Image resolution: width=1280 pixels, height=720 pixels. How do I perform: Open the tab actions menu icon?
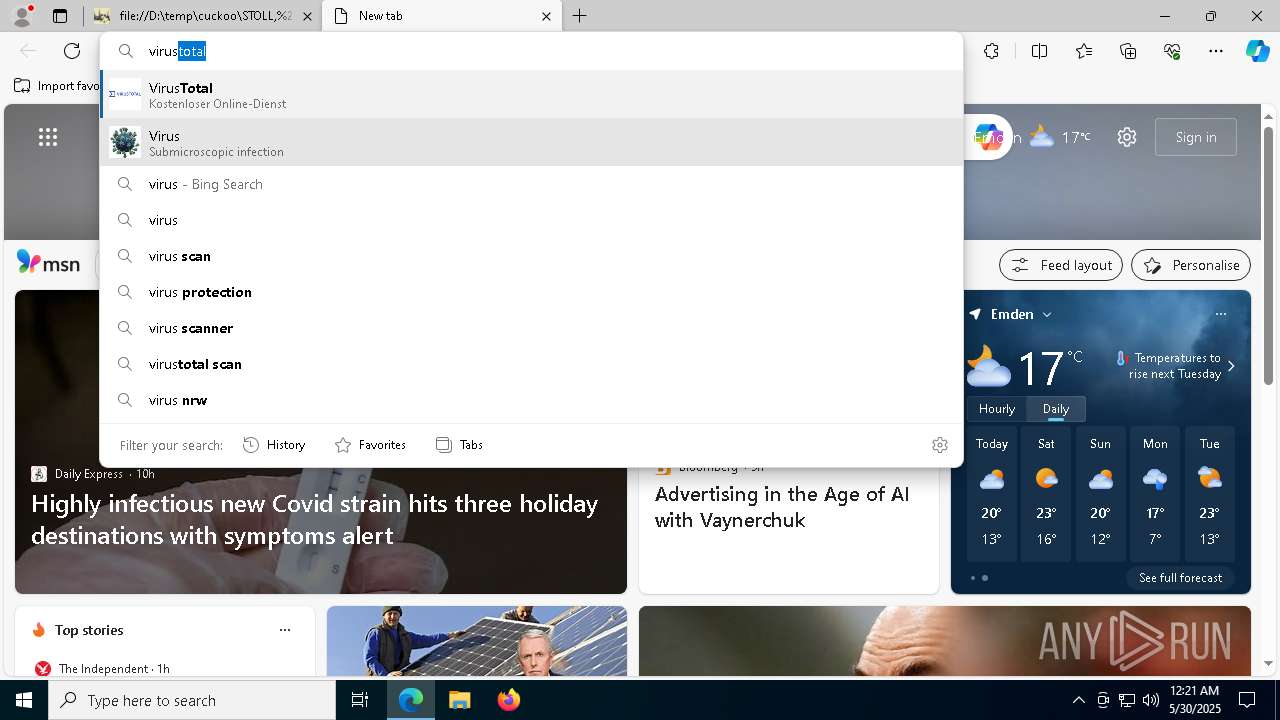[x=60, y=16]
